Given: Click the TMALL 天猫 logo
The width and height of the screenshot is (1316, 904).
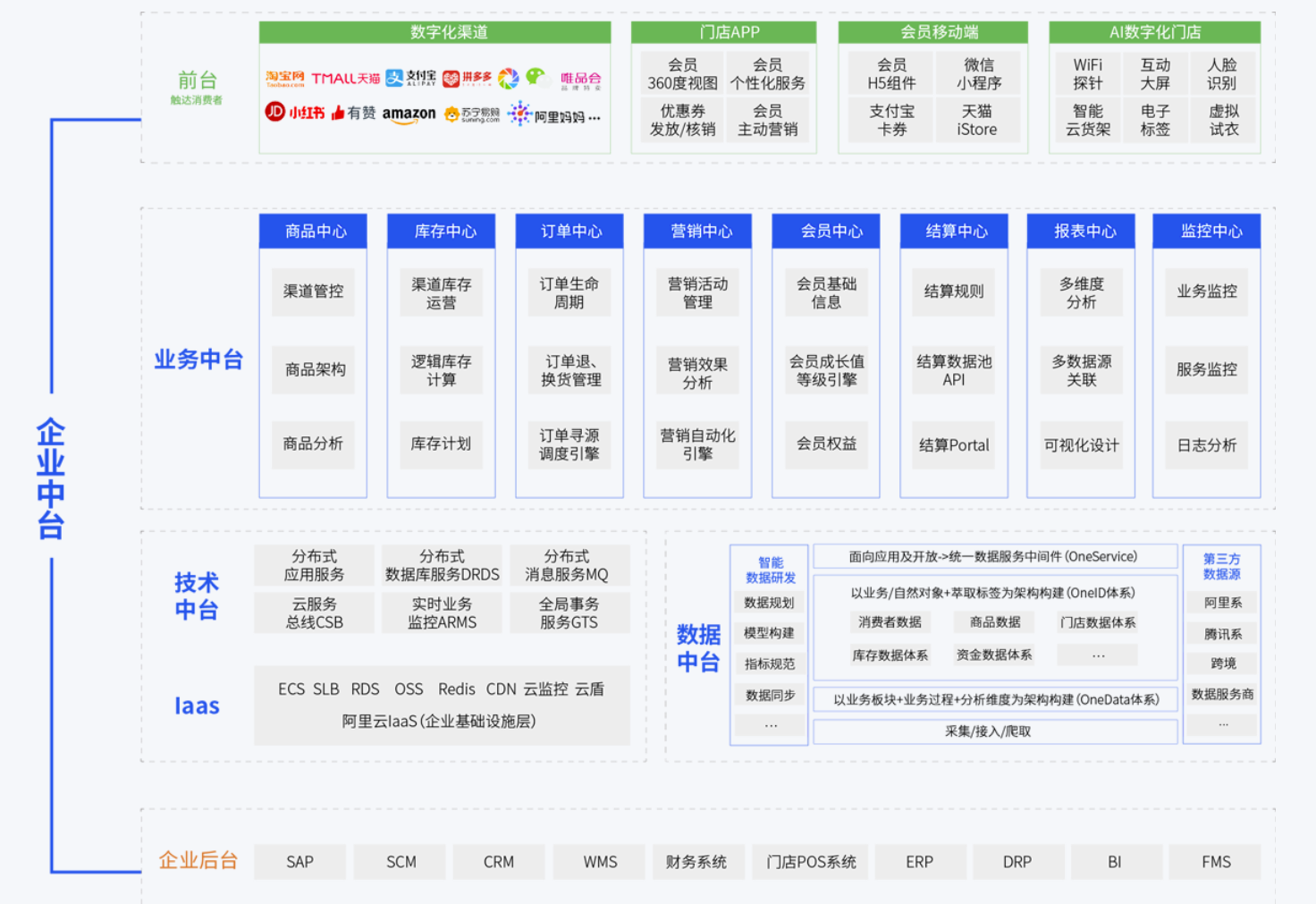Looking at the screenshot, I should pyautogui.click(x=345, y=79).
